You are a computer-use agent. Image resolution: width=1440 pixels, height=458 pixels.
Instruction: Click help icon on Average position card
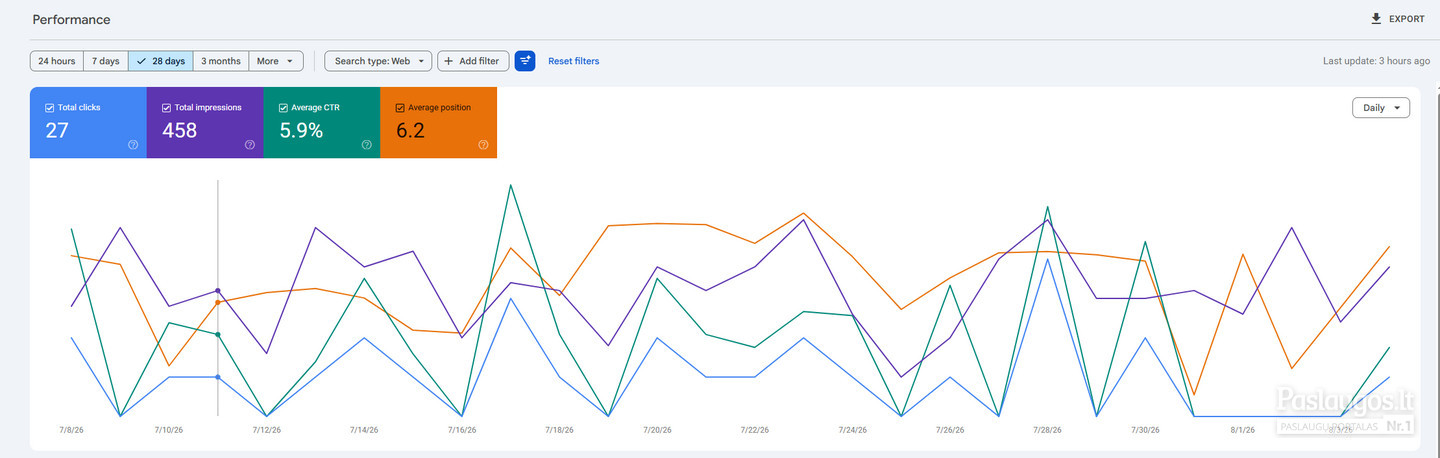tap(483, 145)
